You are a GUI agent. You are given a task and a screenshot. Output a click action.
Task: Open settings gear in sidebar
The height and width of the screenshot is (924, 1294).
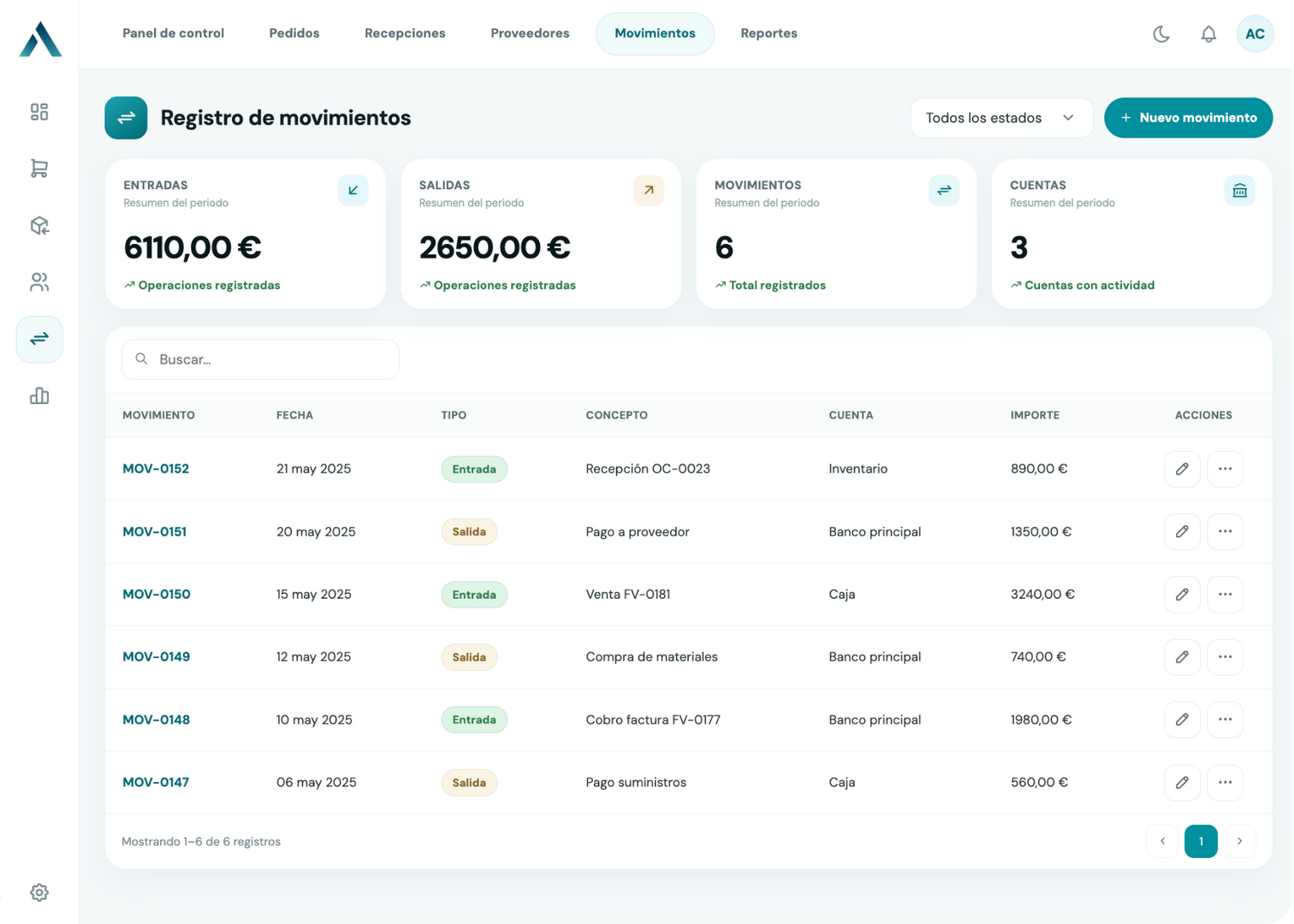pyautogui.click(x=39, y=892)
